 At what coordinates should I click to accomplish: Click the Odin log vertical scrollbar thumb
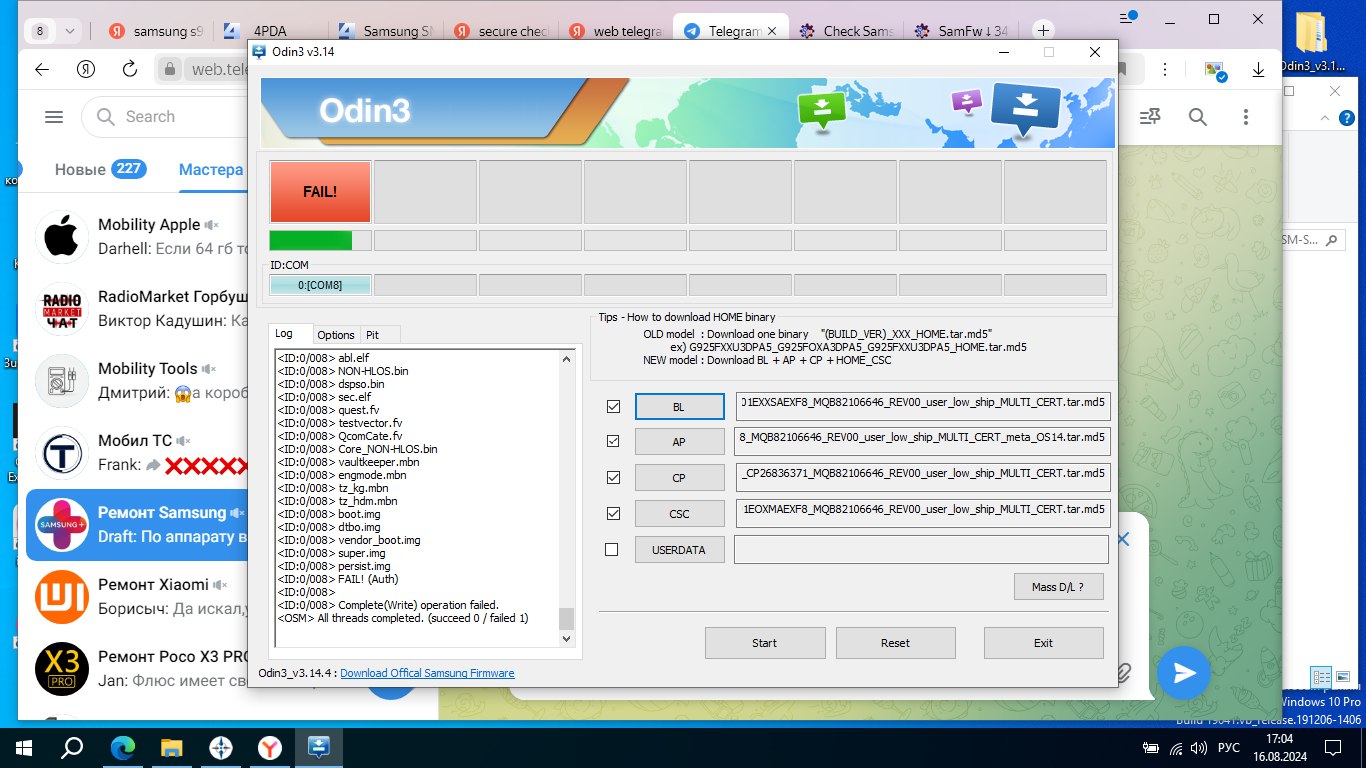(x=566, y=618)
